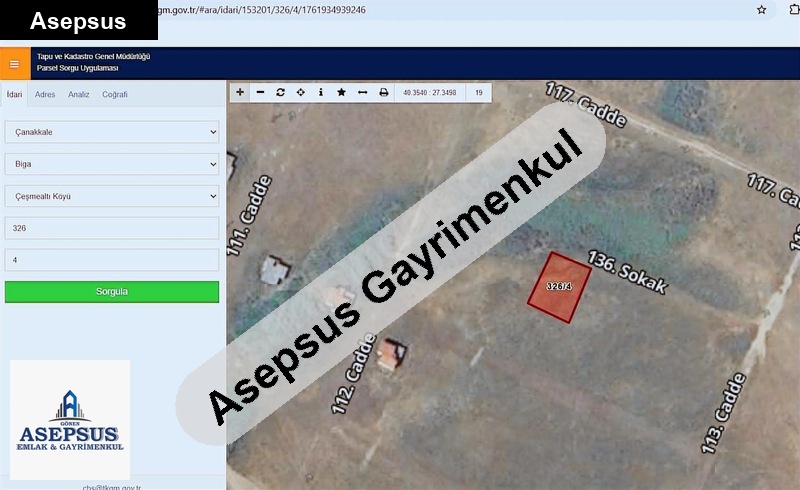This screenshot has height=490, width=800.
Task: Select the distance measure arrow tool
Action: [362, 92]
